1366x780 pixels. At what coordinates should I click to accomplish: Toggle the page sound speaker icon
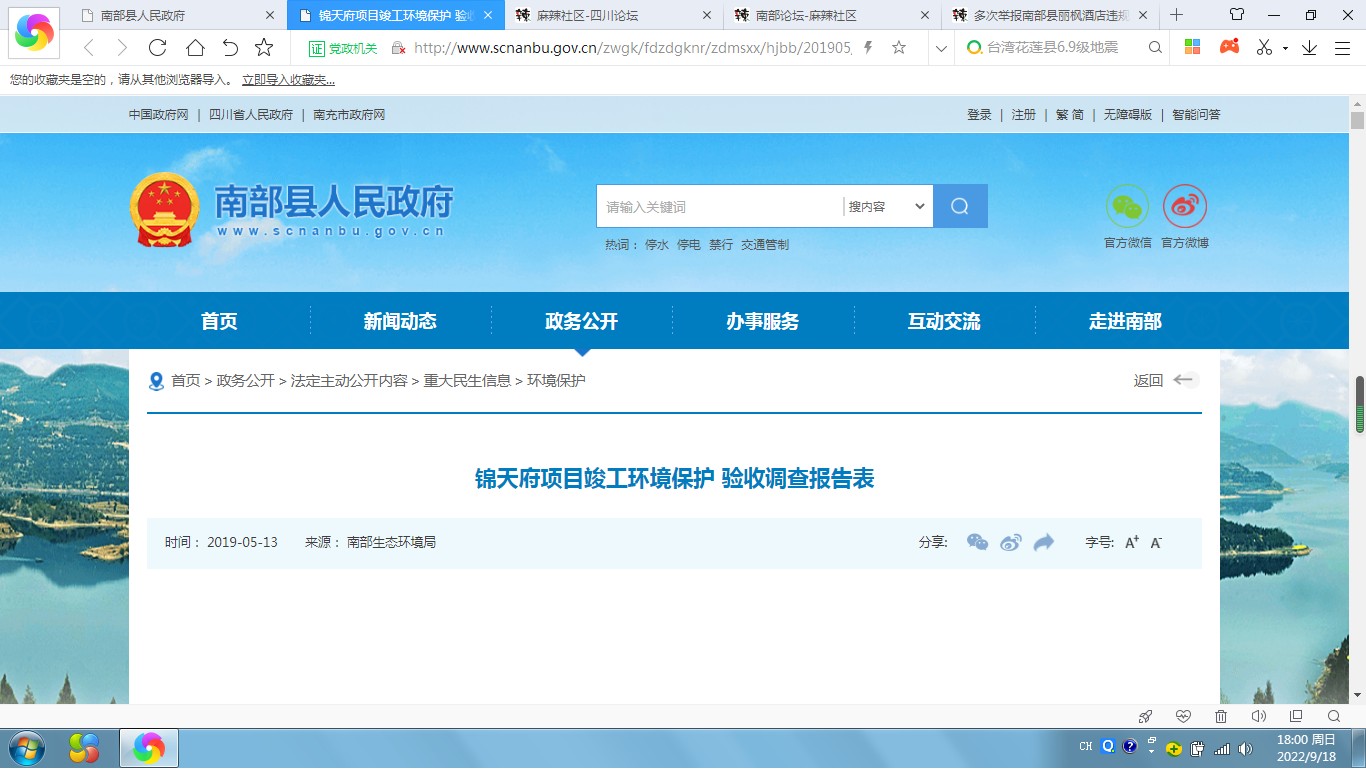click(x=1258, y=716)
